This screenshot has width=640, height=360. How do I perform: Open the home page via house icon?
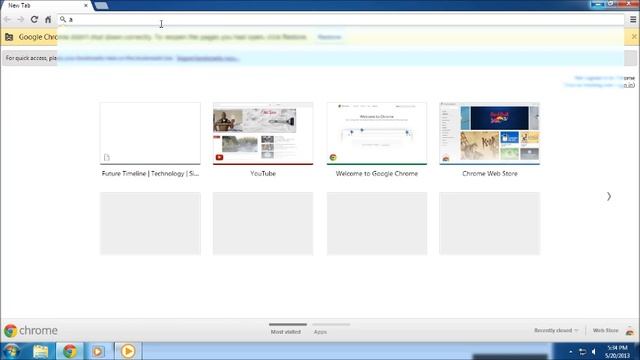click(48, 19)
